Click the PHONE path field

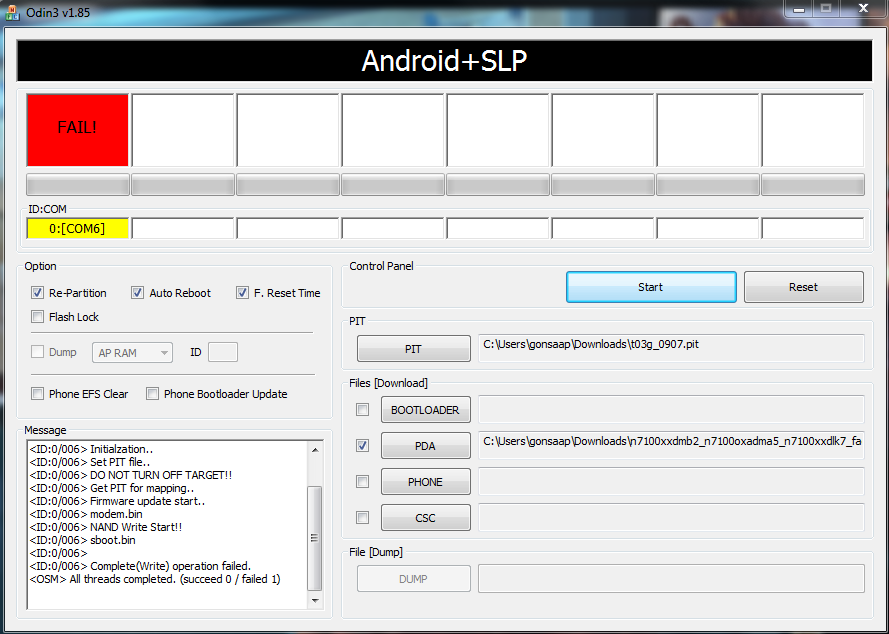pos(671,481)
